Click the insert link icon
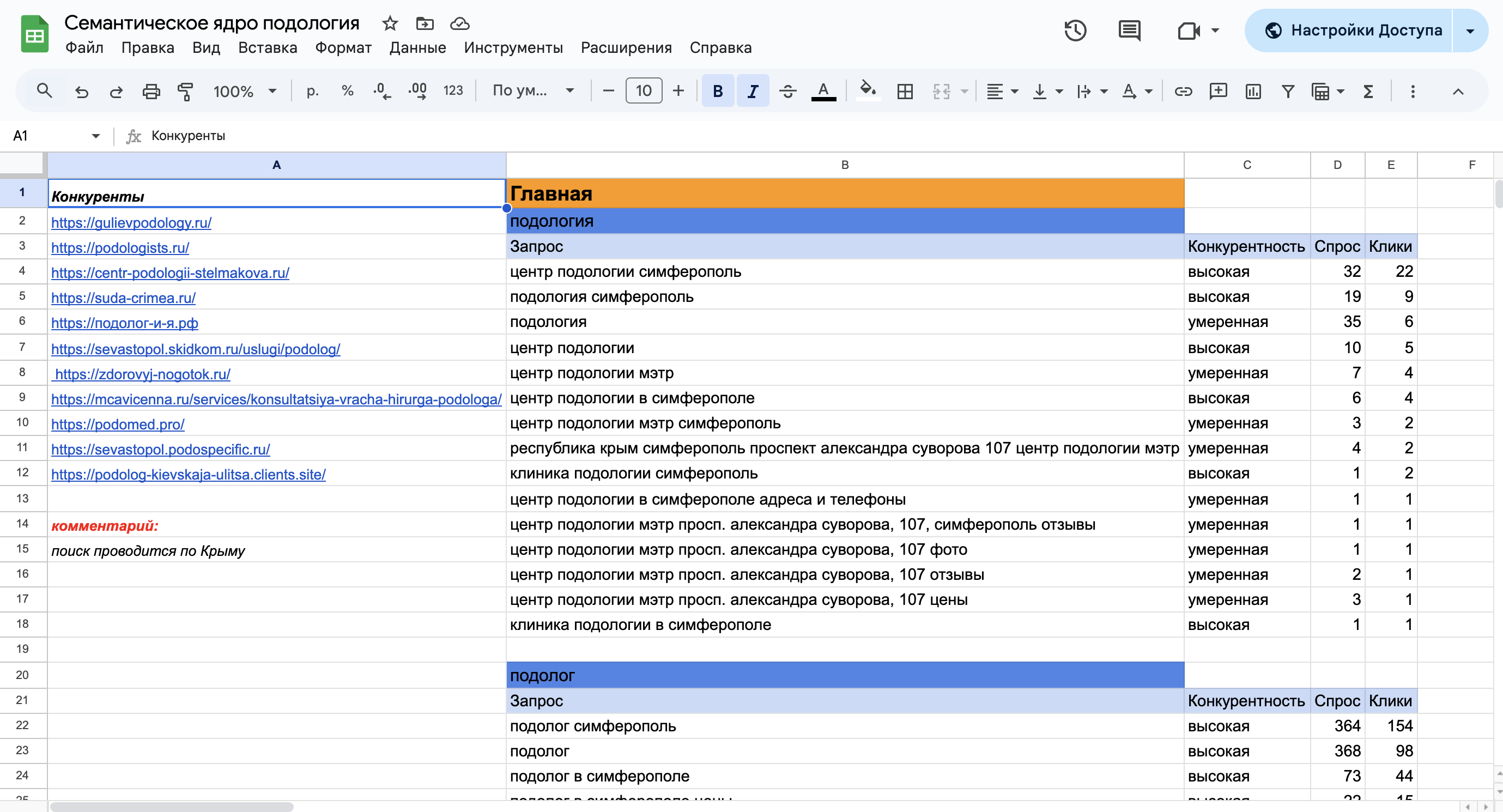Image resolution: width=1503 pixels, height=812 pixels. [1183, 92]
